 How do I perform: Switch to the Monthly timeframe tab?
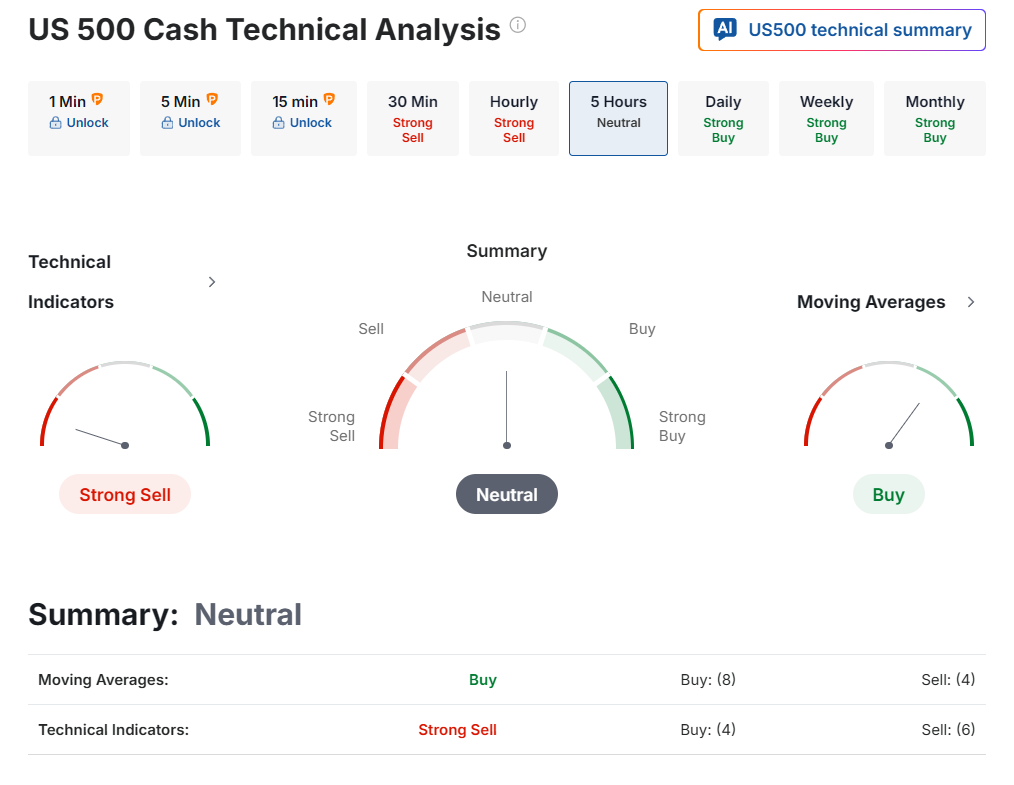point(935,118)
